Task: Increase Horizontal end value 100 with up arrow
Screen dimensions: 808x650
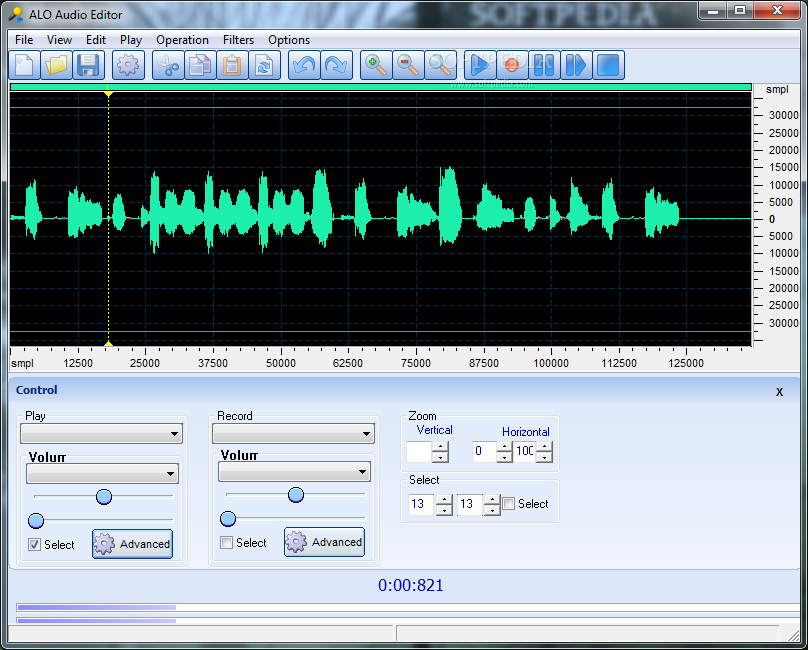Action: click(544, 446)
